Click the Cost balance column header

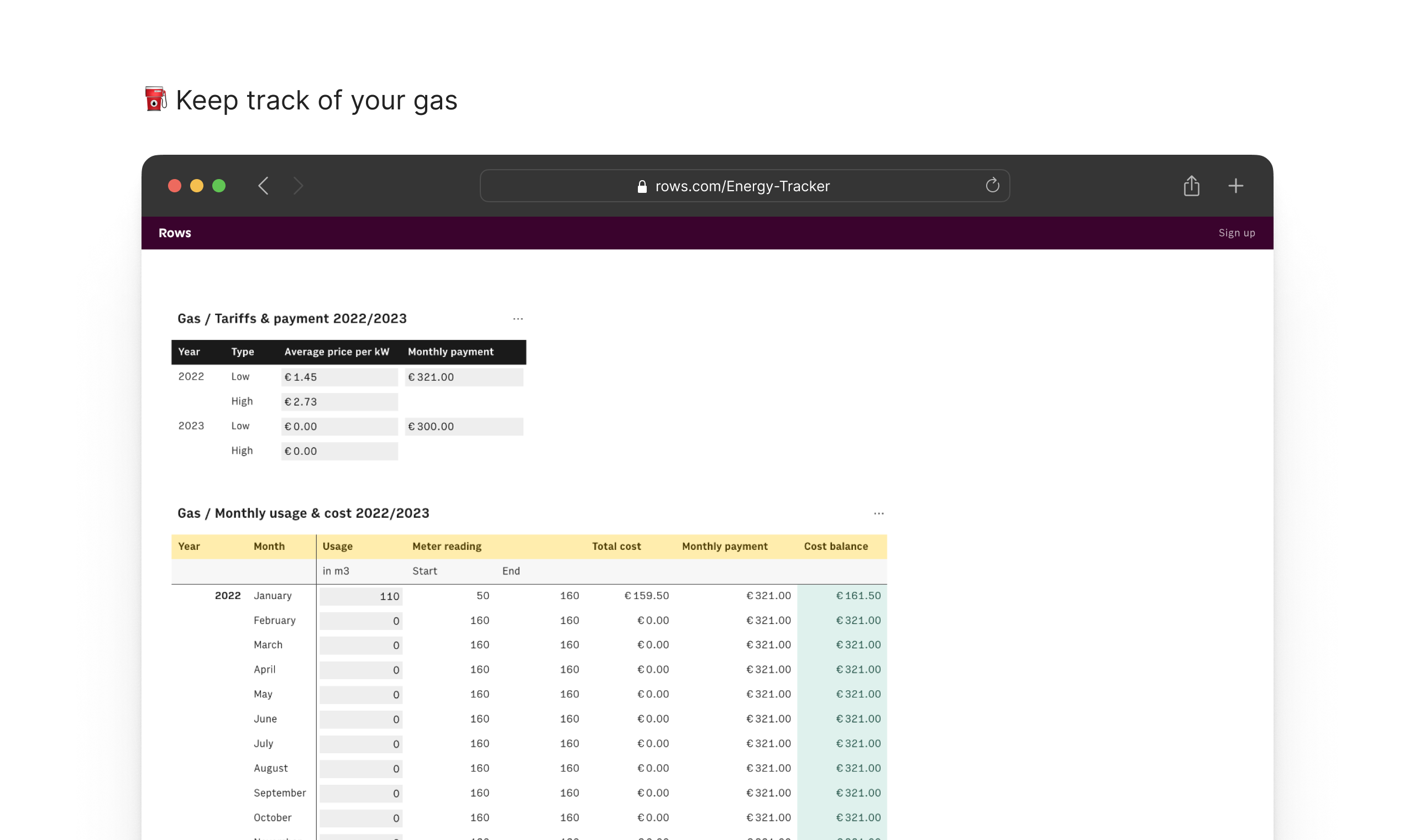click(836, 547)
